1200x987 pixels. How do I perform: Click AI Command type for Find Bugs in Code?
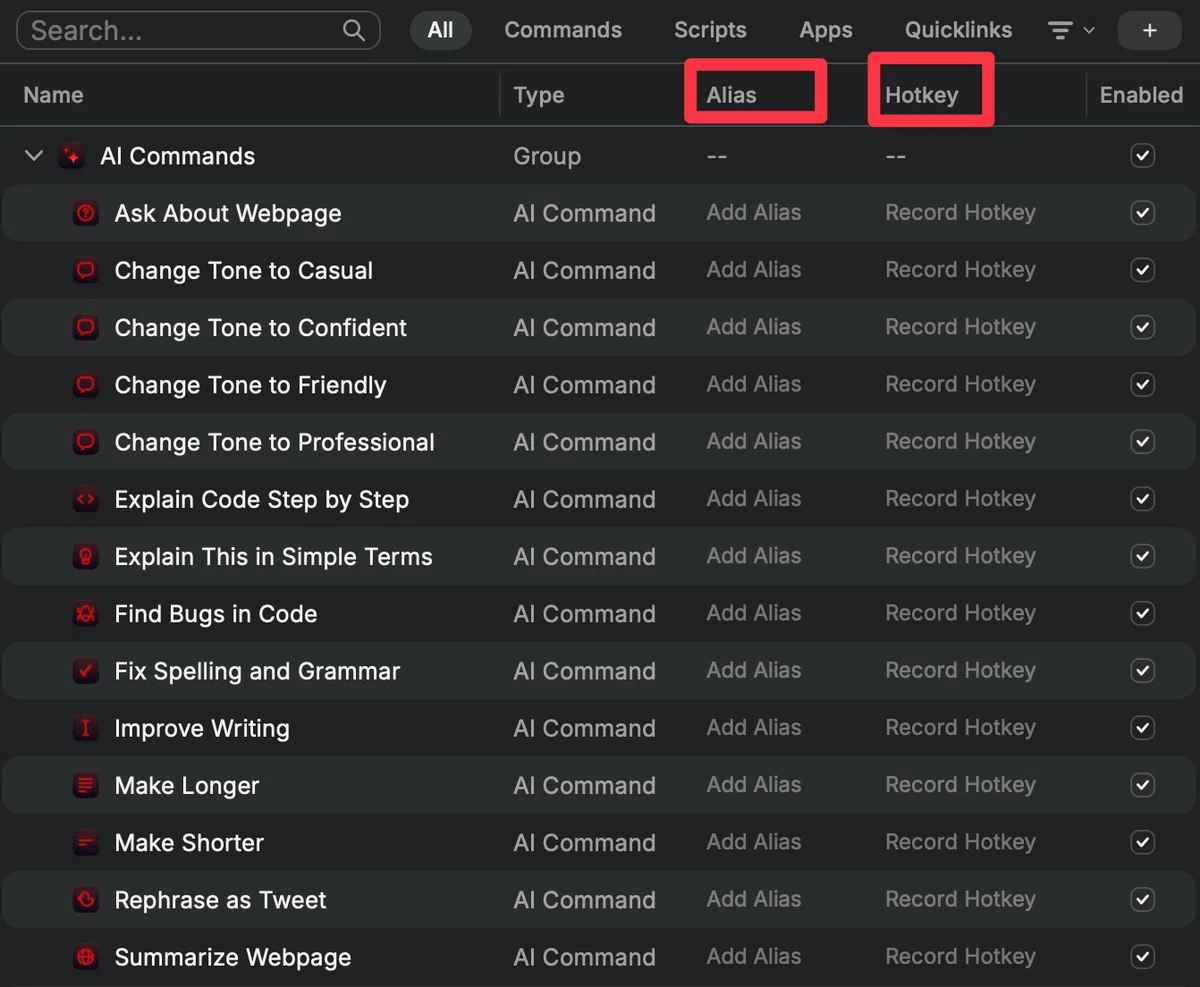[584, 613]
